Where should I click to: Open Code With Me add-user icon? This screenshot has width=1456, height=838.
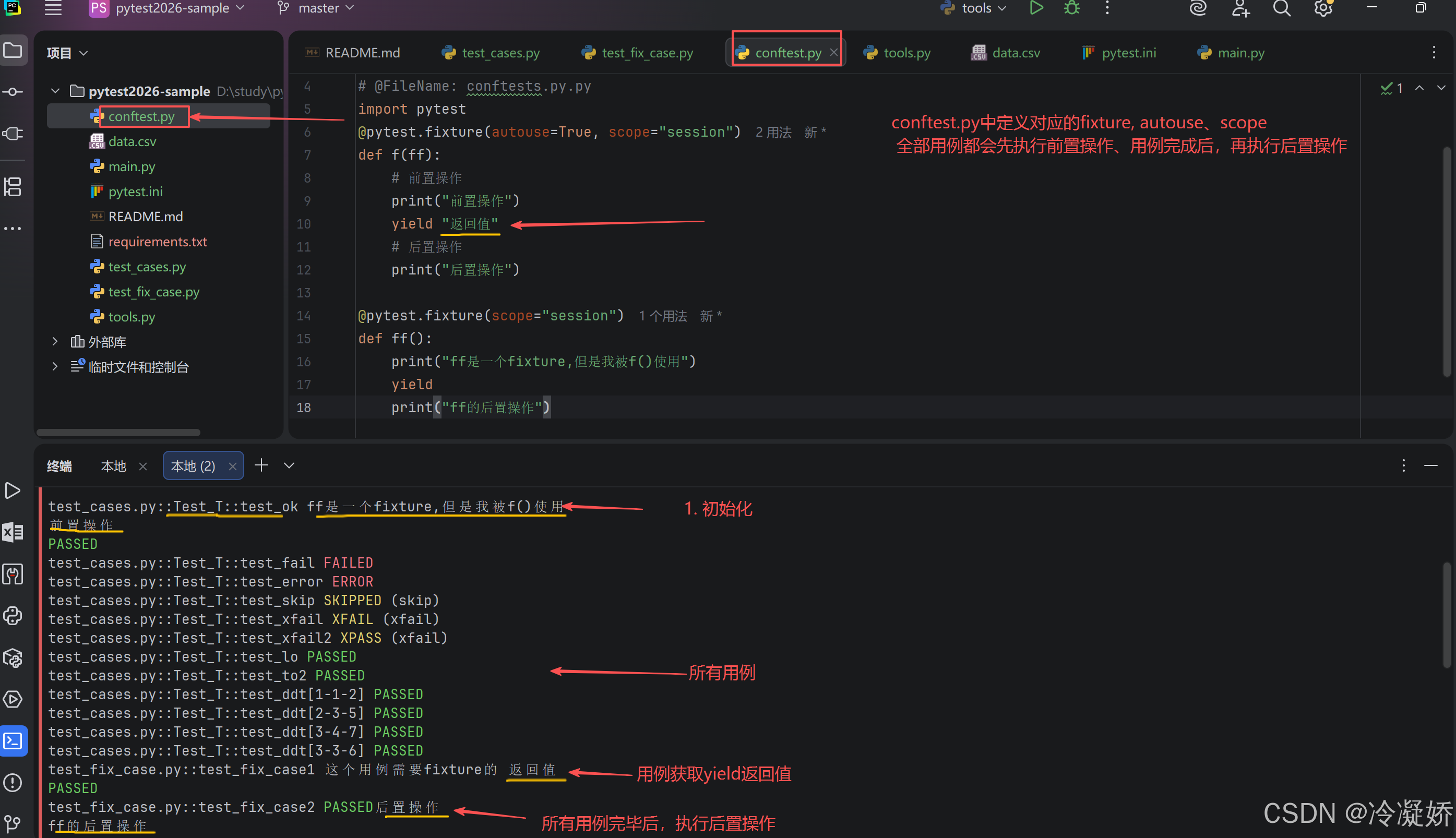pyautogui.click(x=1240, y=8)
